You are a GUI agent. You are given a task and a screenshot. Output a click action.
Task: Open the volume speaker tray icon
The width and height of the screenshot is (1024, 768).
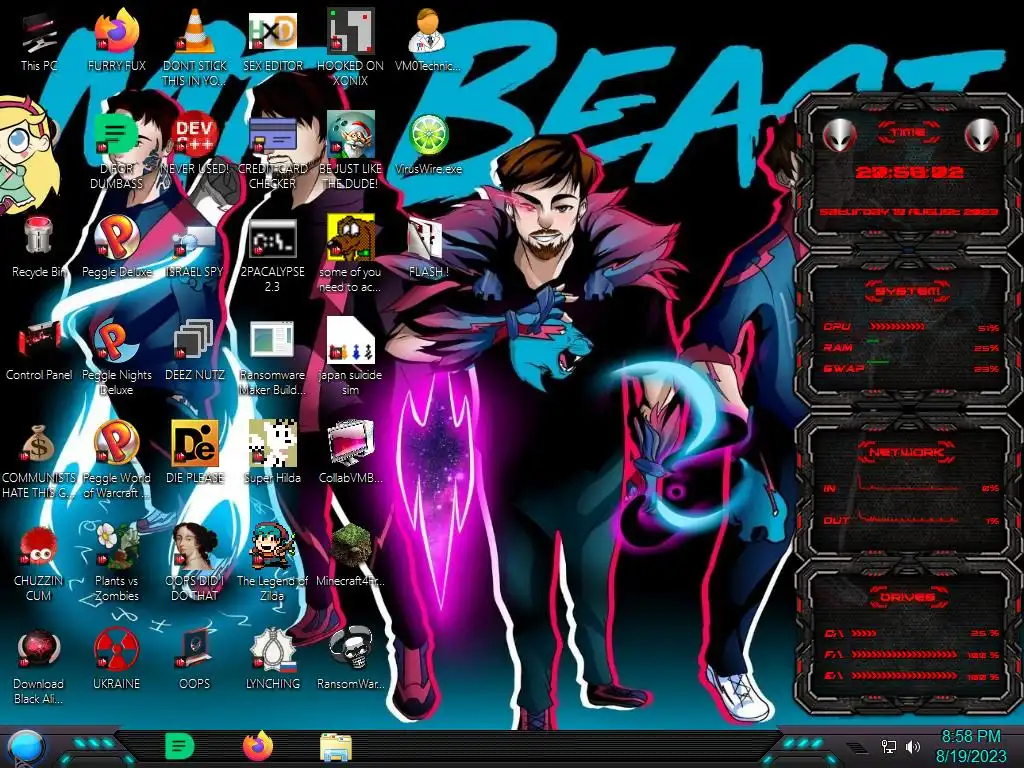913,746
